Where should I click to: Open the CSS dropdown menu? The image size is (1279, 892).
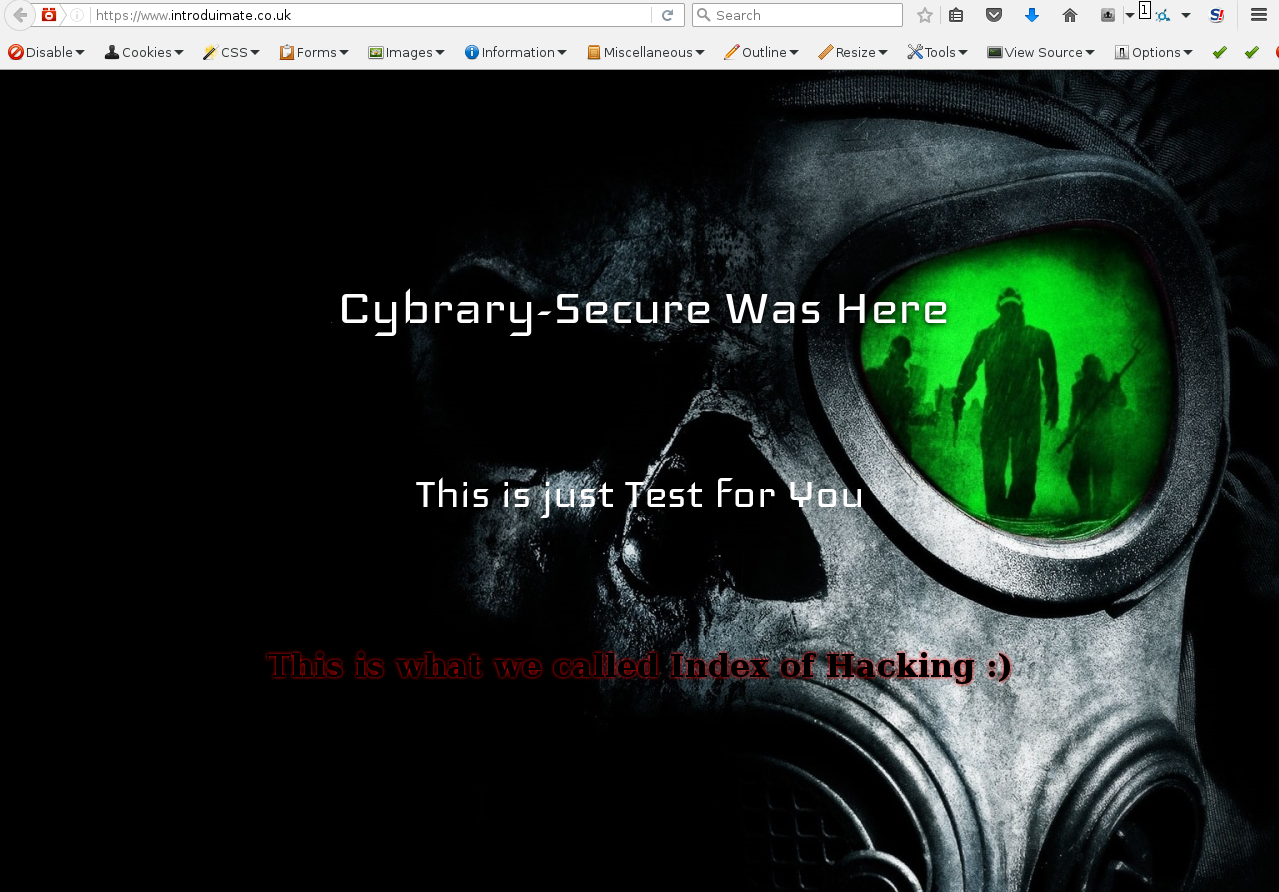click(x=231, y=52)
